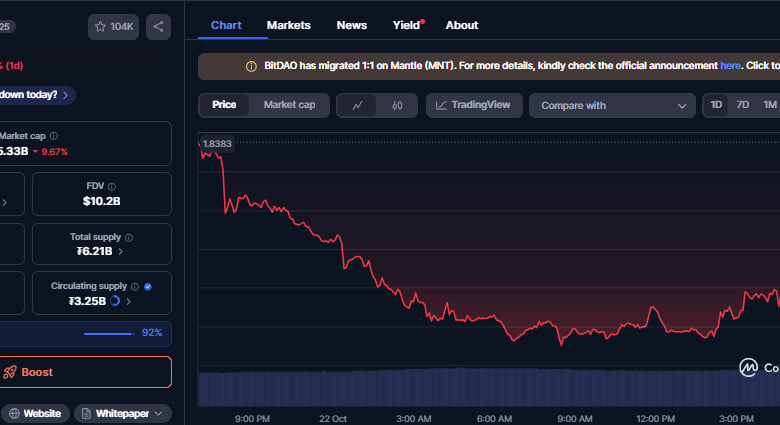Screen dimensions: 780x425
Task: Switch chart to Price view
Action: tap(224, 105)
